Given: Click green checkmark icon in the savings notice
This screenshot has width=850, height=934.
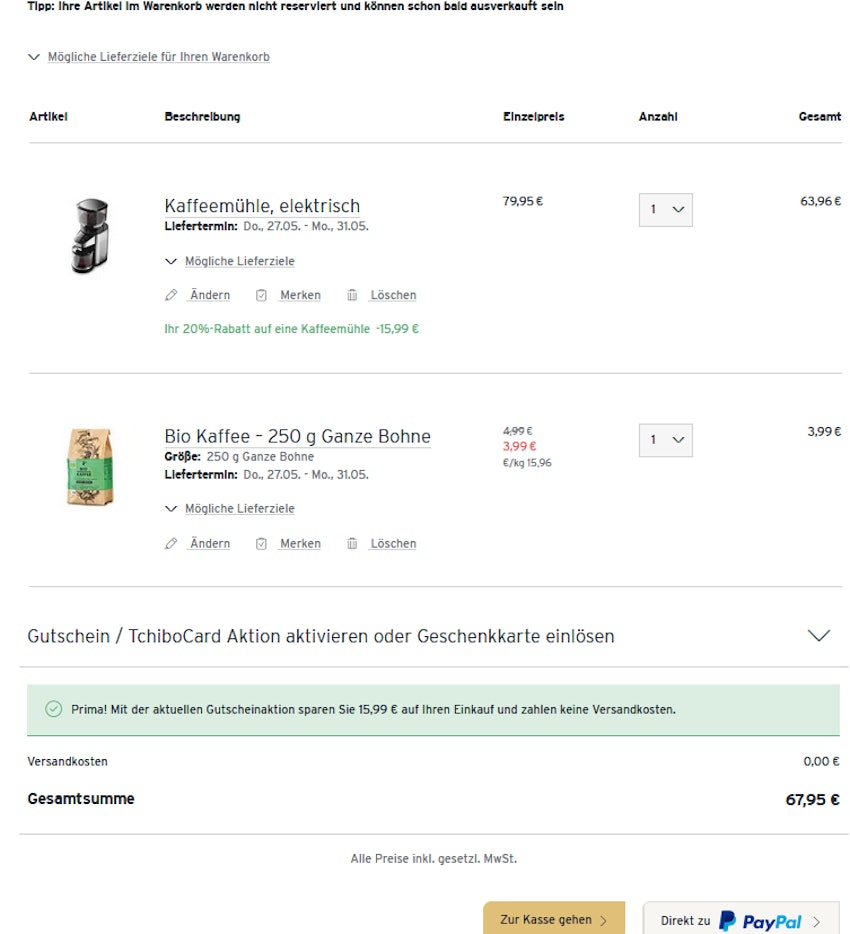Looking at the screenshot, I should click(x=54, y=710).
